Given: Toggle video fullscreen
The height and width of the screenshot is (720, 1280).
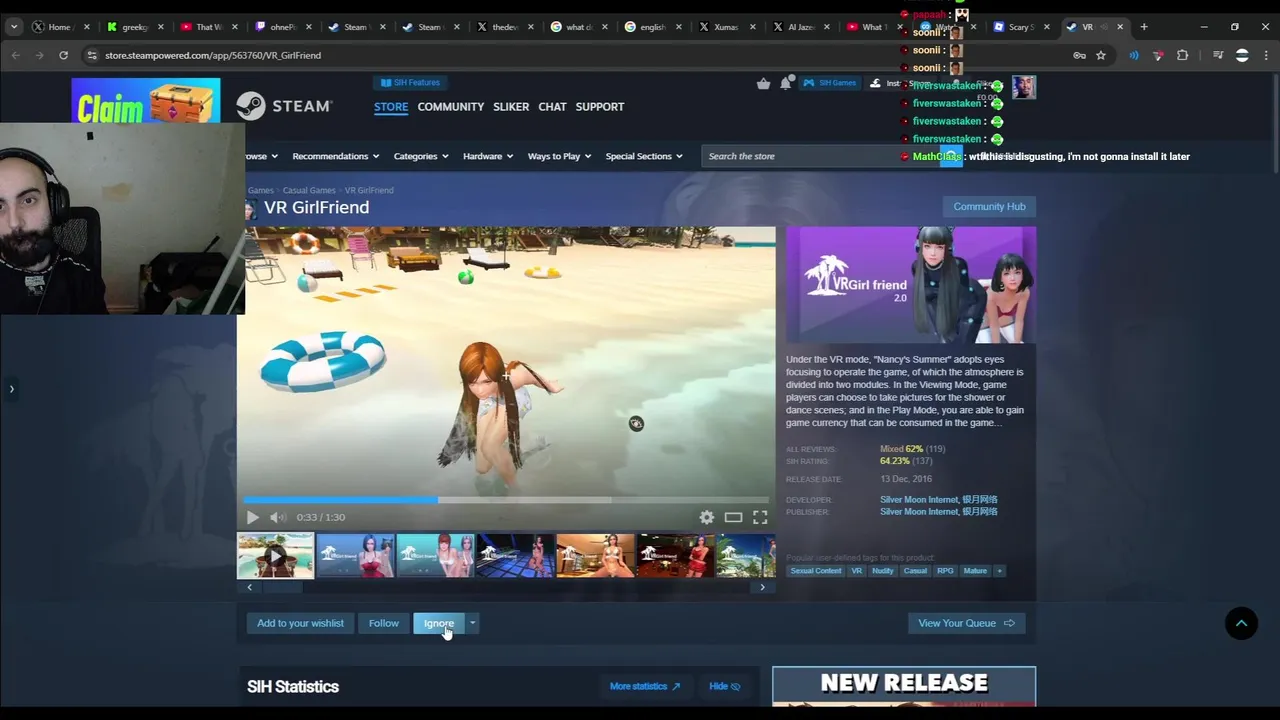Looking at the screenshot, I should (760, 517).
